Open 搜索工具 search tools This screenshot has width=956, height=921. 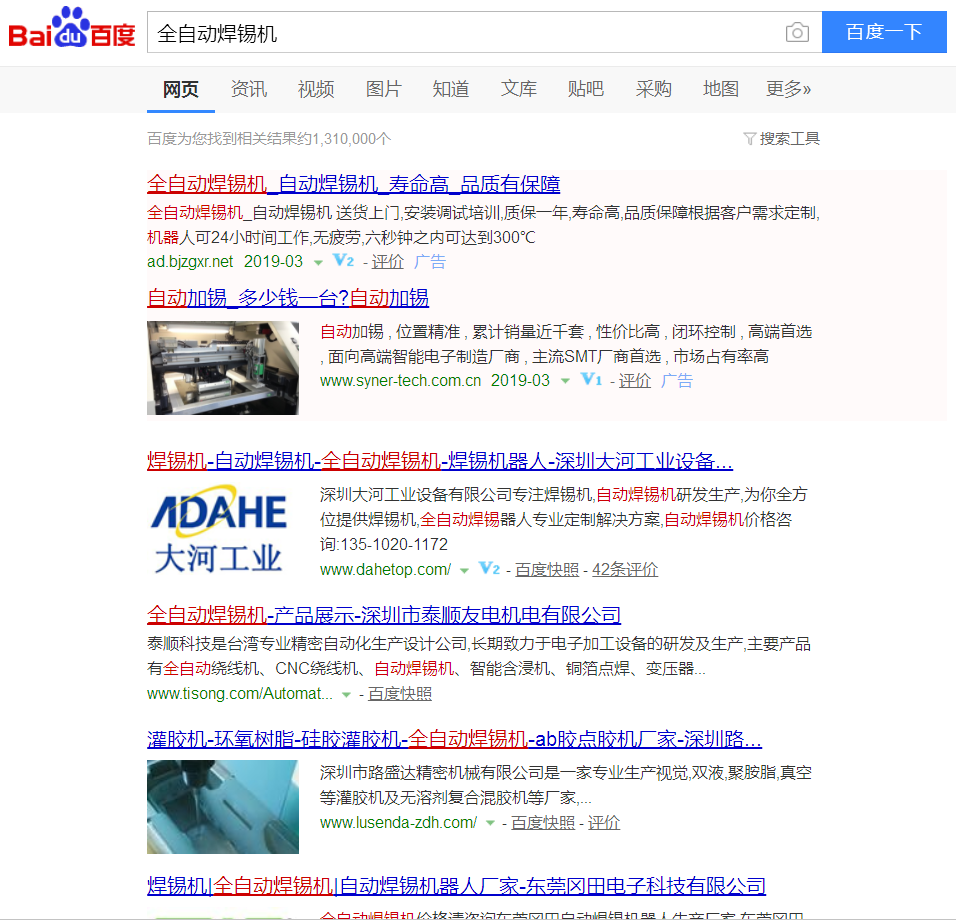point(789,139)
